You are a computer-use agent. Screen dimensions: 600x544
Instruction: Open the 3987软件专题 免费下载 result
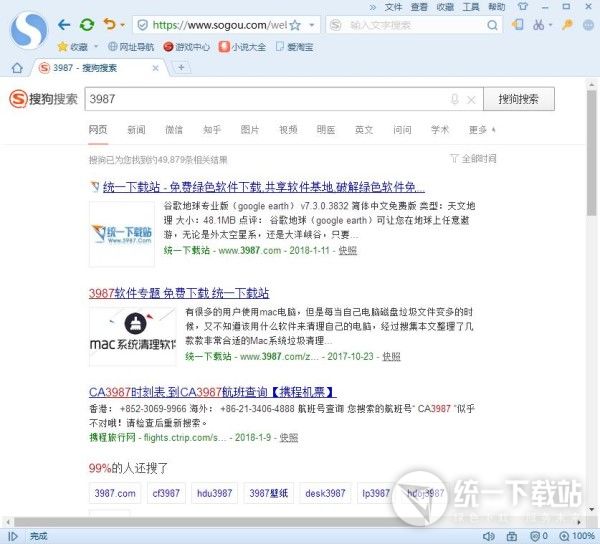179,293
